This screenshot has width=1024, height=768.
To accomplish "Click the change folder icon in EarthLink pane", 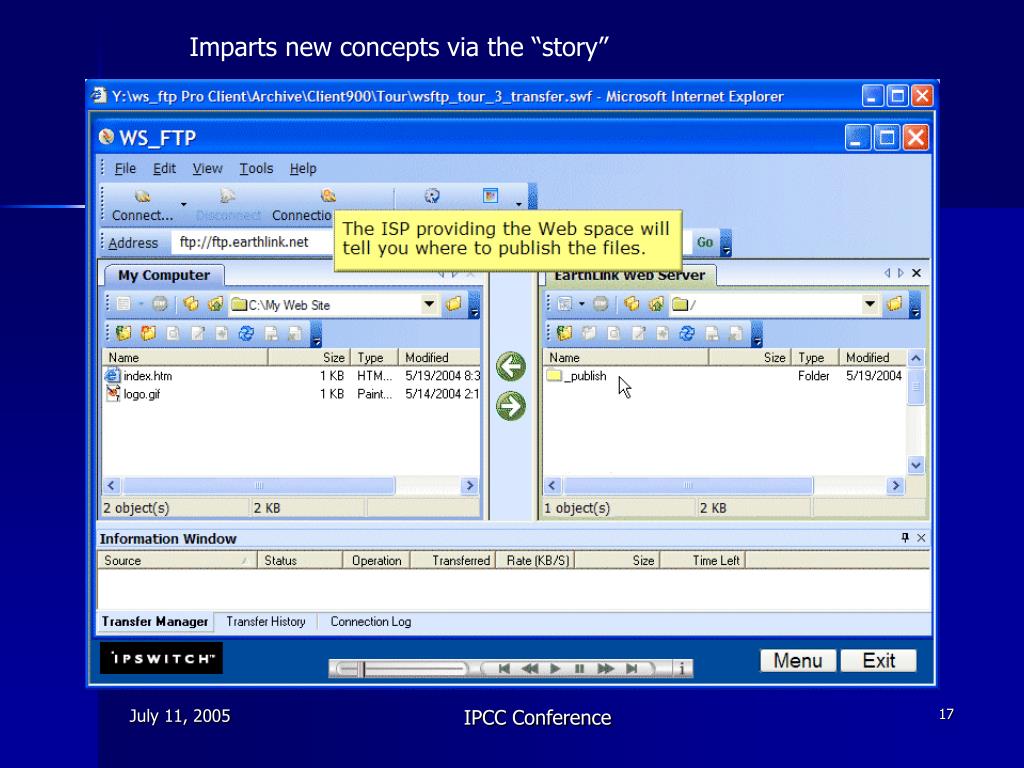I will pos(632,304).
